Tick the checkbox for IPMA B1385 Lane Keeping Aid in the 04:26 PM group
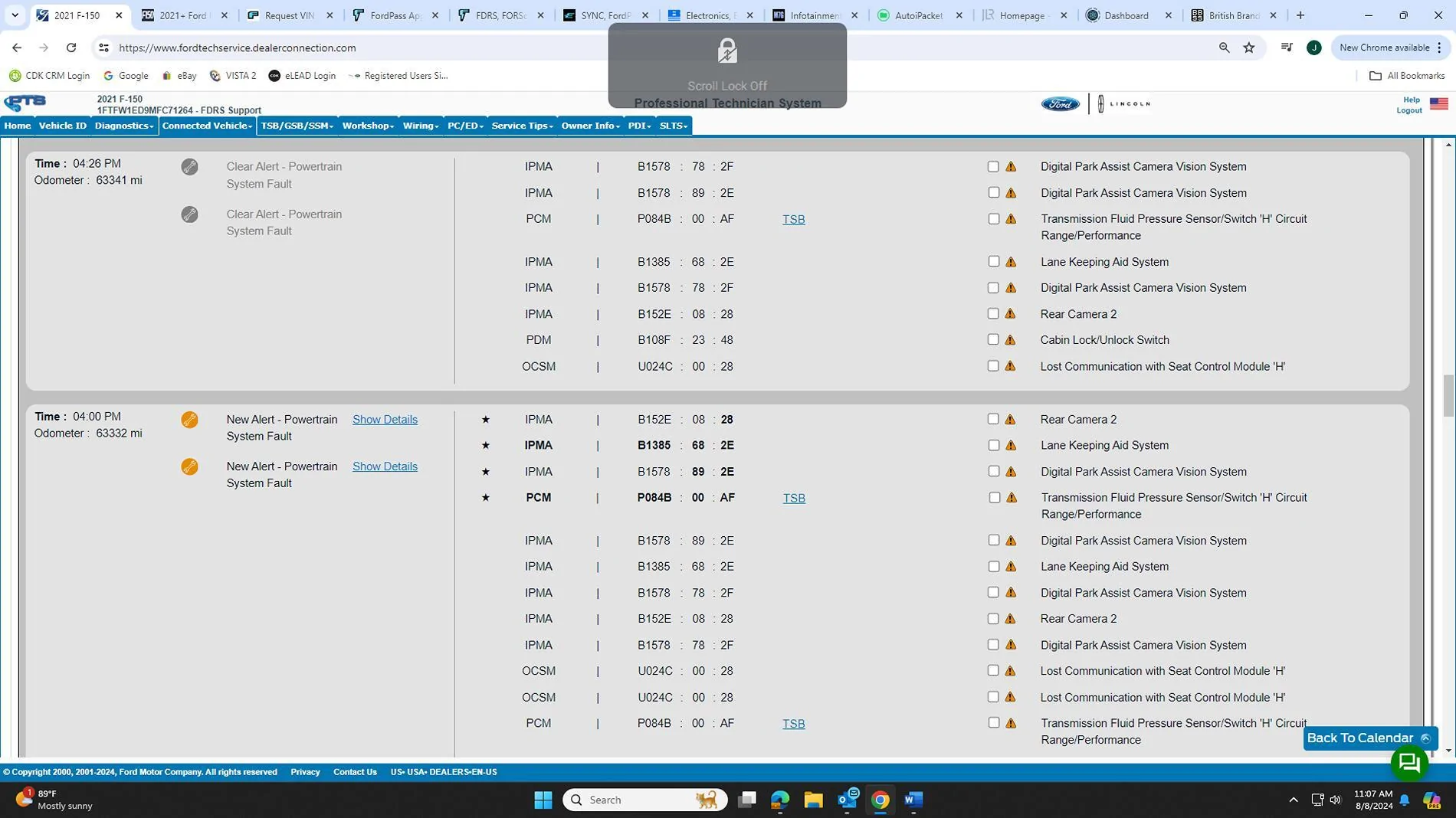 click(x=993, y=261)
